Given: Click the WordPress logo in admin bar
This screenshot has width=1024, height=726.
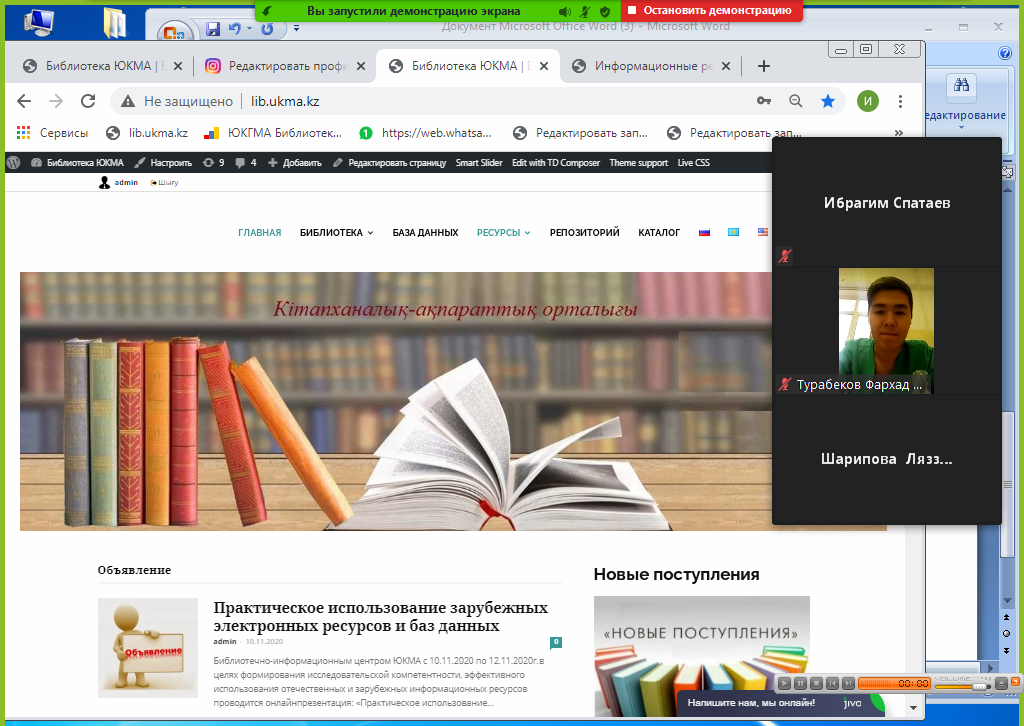Looking at the screenshot, I should click(x=13, y=162).
